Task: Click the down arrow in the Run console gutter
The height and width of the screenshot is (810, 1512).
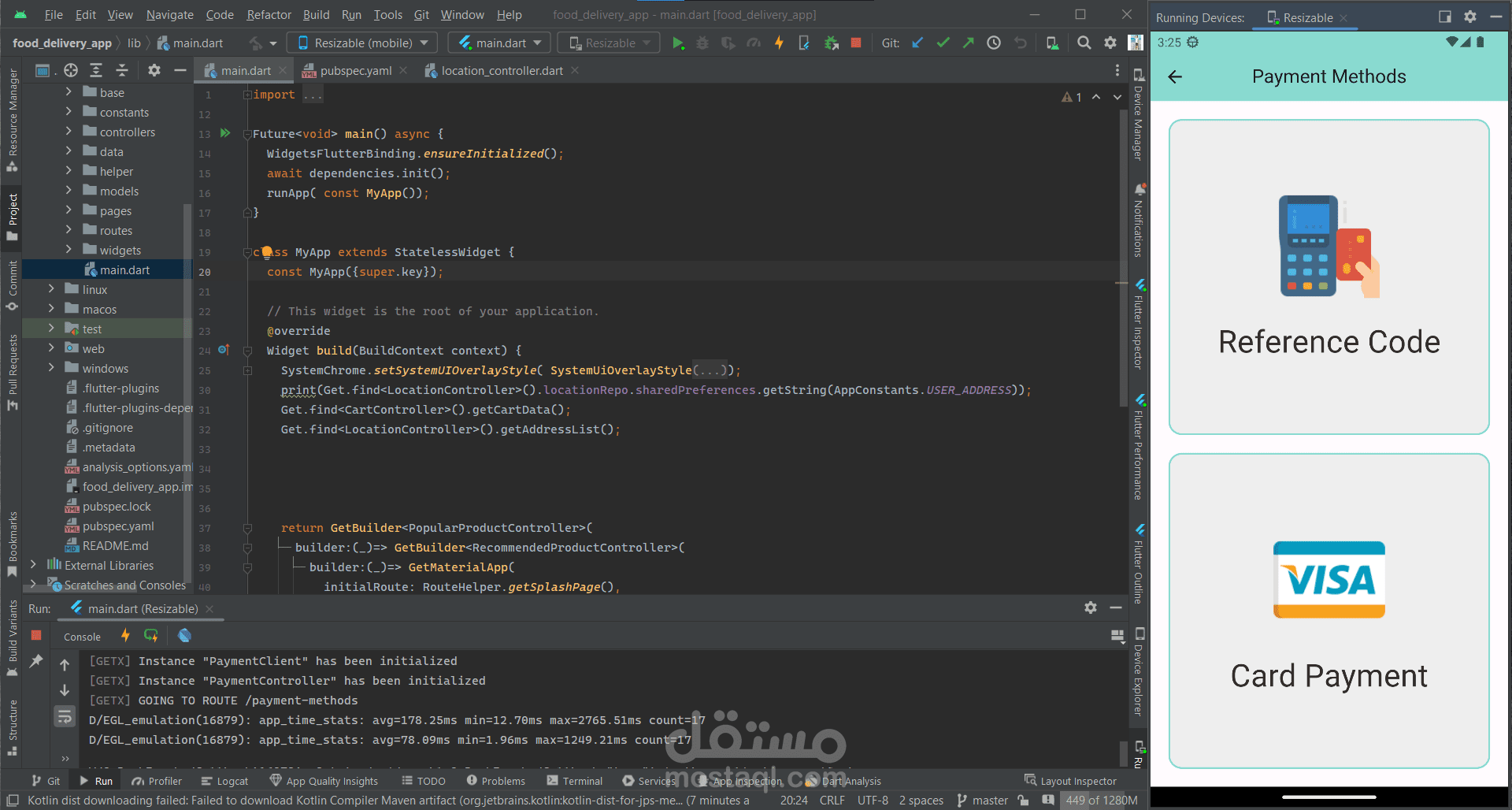Action: [65, 690]
